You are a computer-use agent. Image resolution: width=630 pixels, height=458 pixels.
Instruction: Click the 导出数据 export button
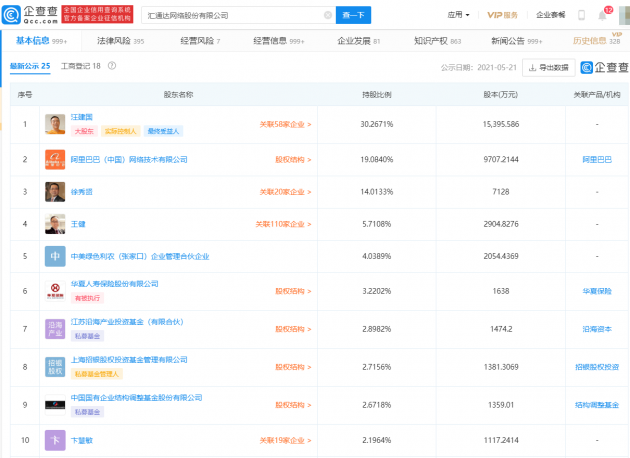click(548, 67)
